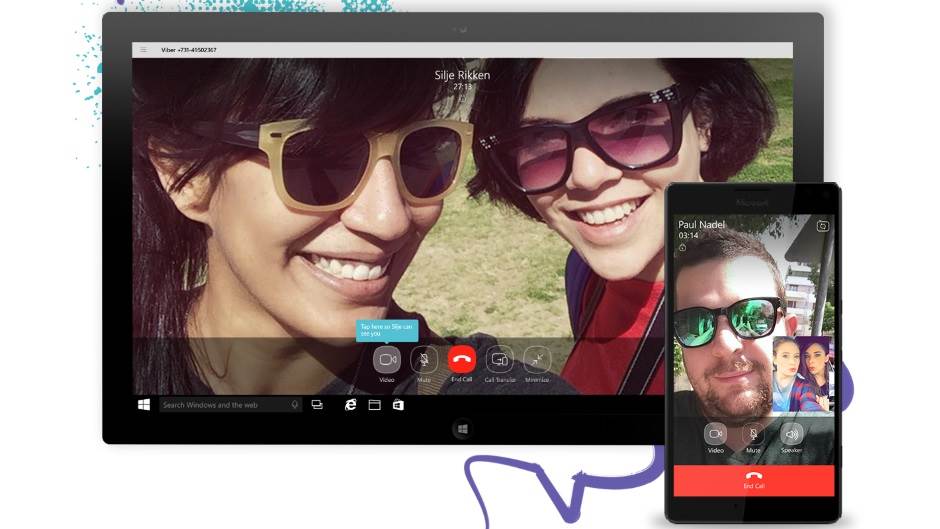Open the Windows Store taskbar icon
Viewport: 940px width, 529px height.
398,405
